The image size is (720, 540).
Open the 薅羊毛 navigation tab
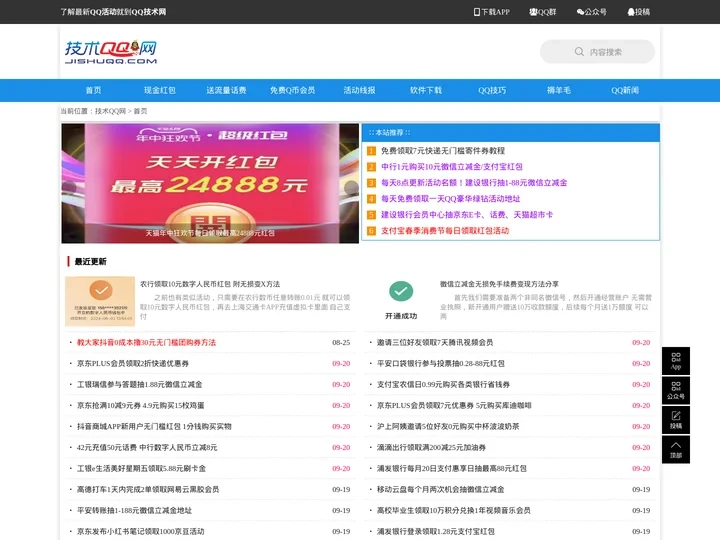point(558,90)
